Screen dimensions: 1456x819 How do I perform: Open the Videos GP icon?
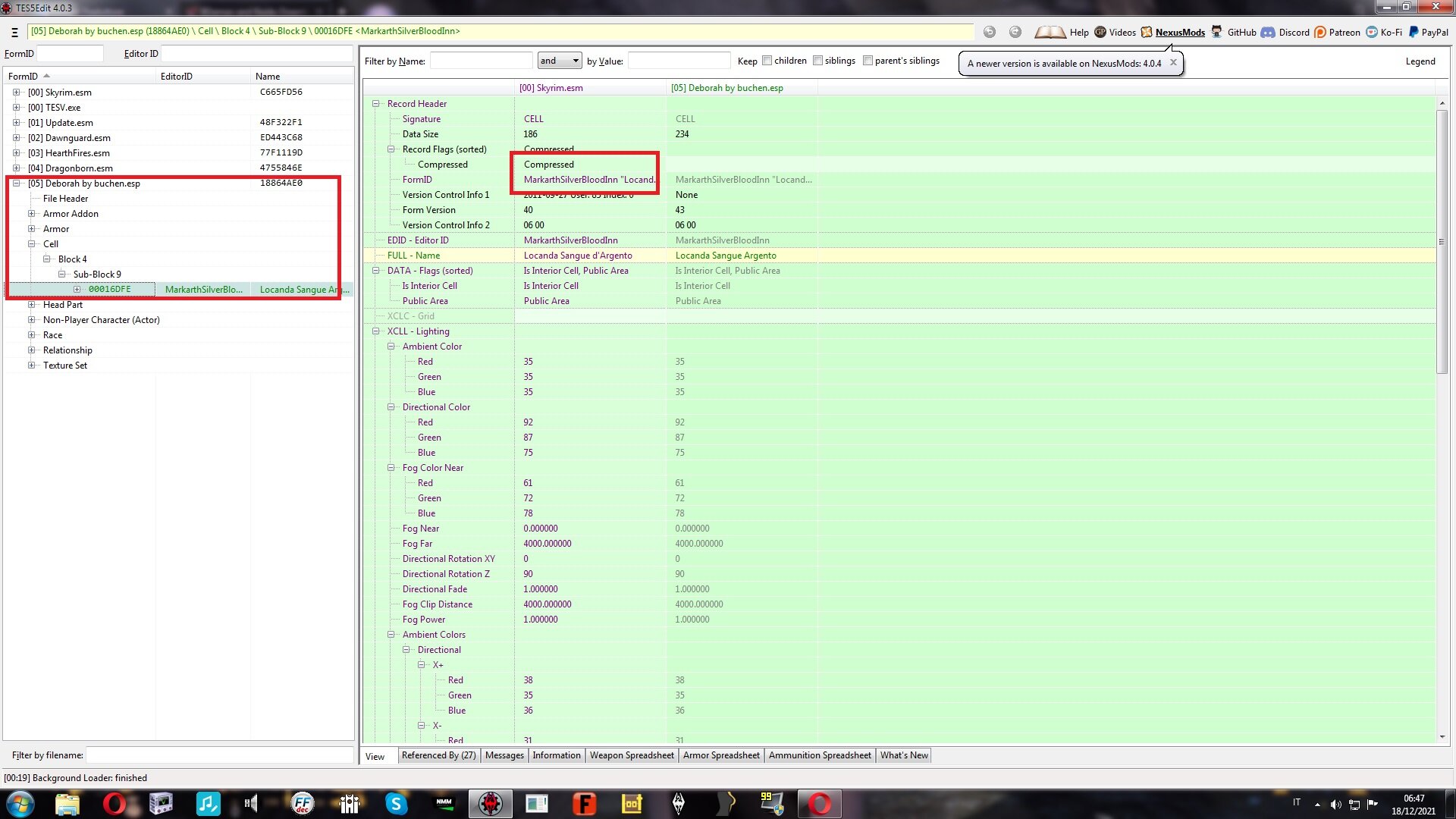click(1100, 32)
